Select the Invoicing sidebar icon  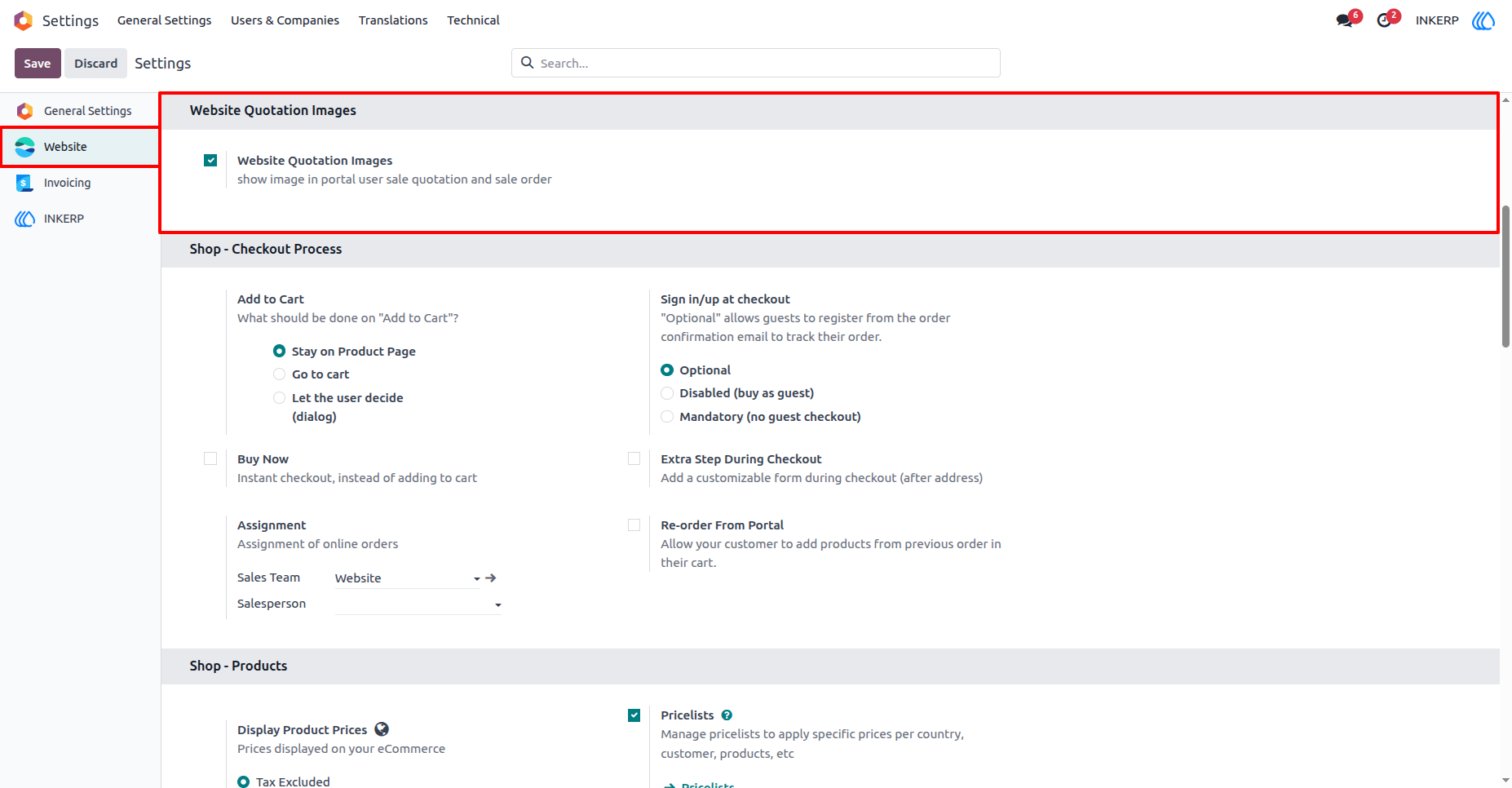[x=25, y=183]
